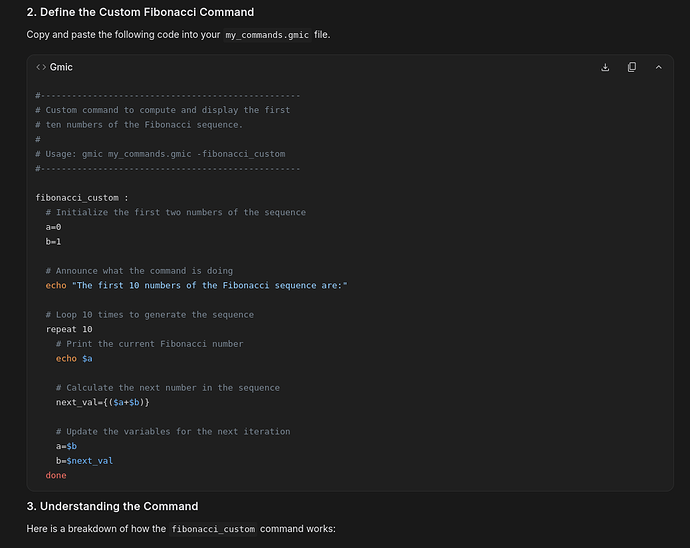
Task: Click the b=$next_val assignment line
Action: click(84, 460)
